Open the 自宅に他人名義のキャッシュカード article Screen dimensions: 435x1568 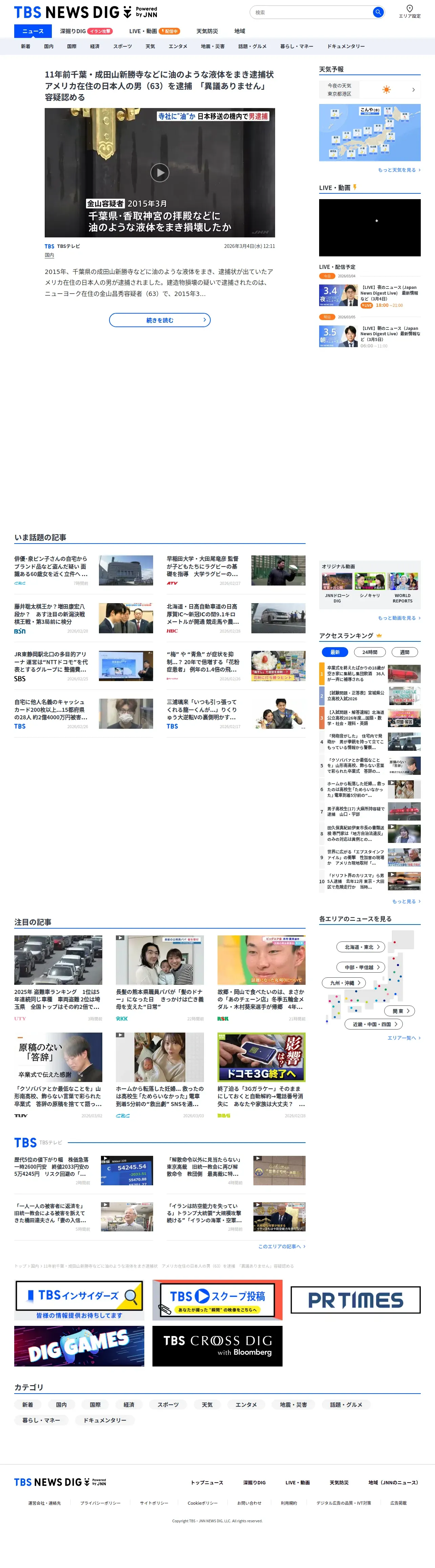83,714
